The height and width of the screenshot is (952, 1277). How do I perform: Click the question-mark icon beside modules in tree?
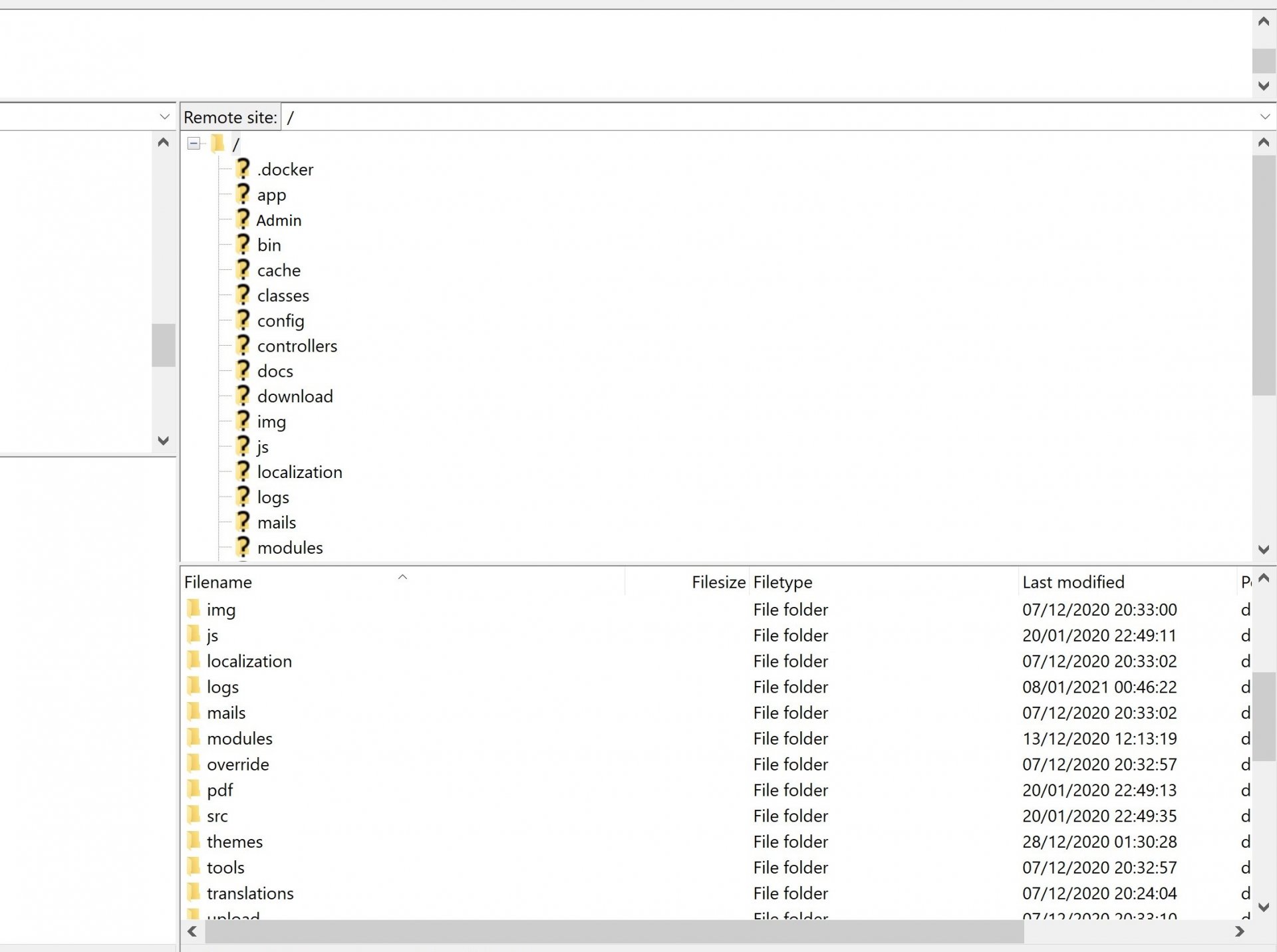coord(243,547)
